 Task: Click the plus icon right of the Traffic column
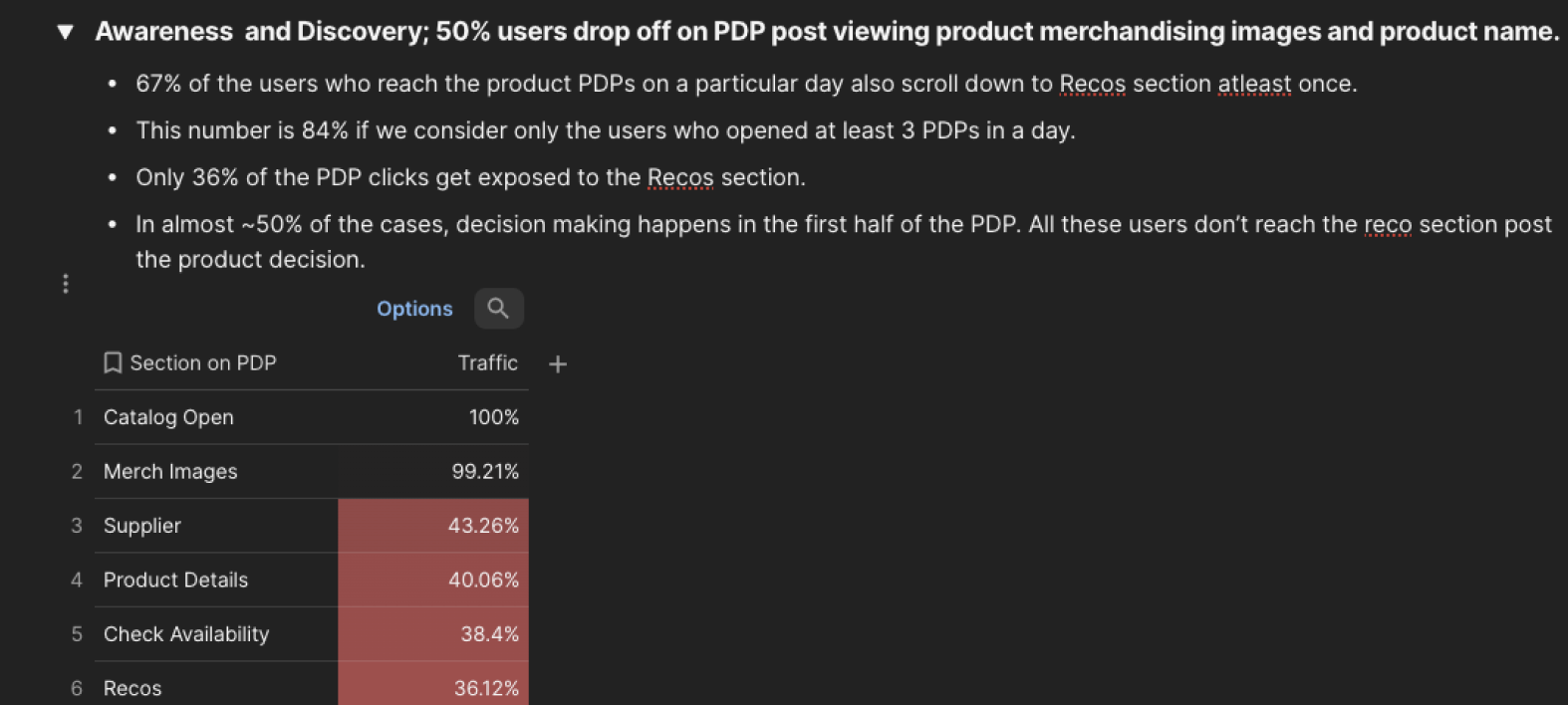(557, 364)
